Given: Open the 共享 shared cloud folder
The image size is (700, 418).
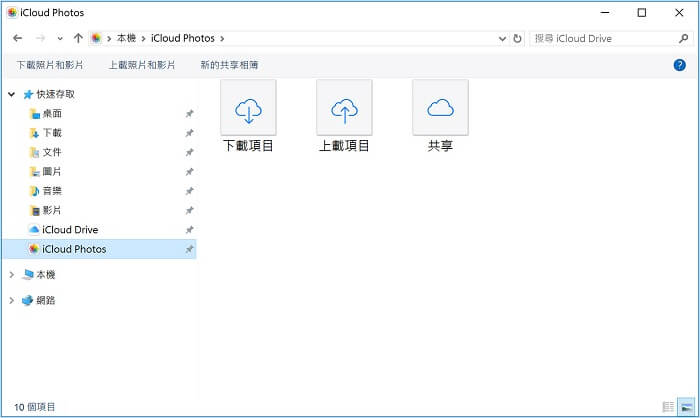Looking at the screenshot, I should click(440, 108).
